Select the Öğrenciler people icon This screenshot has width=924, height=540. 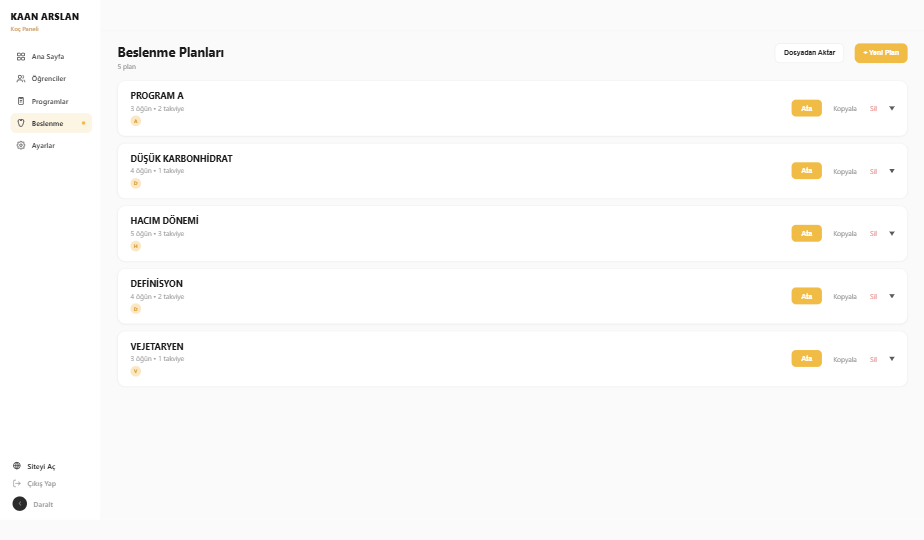(x=21, y=78)
